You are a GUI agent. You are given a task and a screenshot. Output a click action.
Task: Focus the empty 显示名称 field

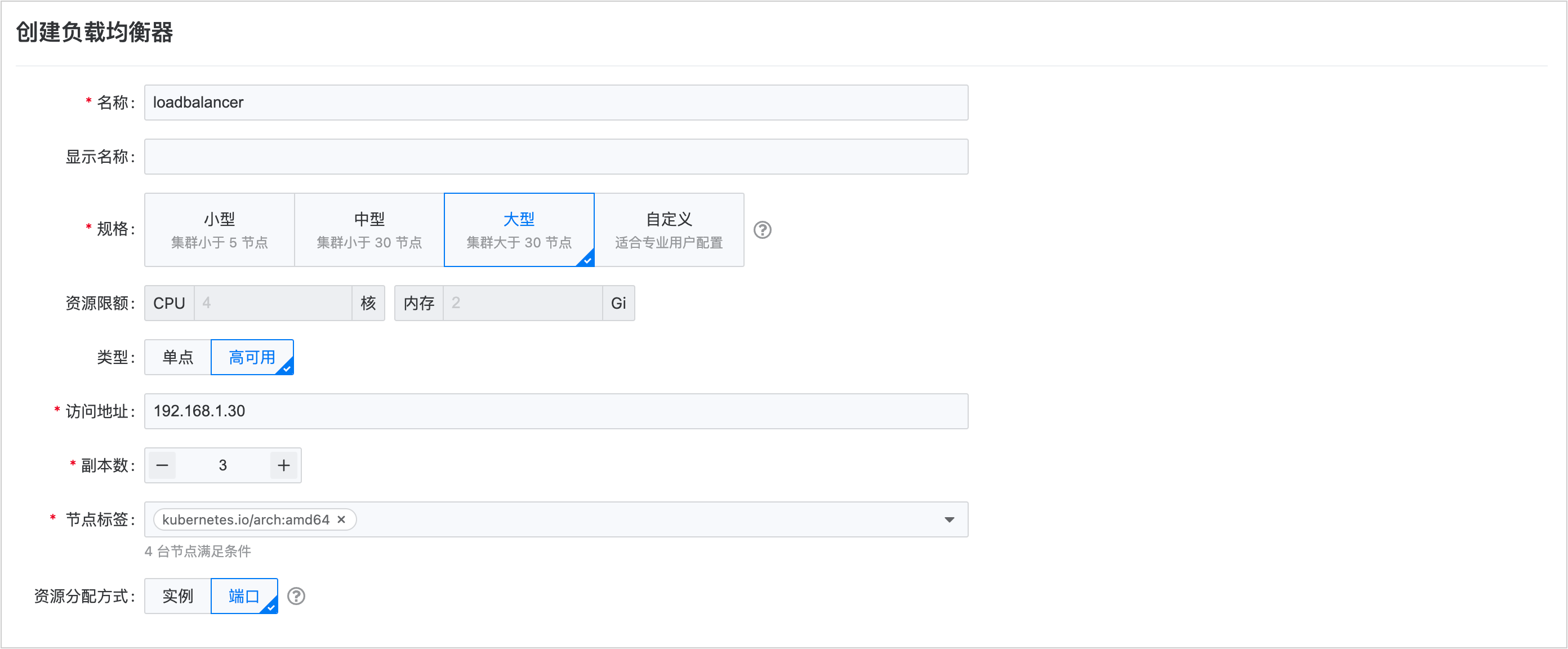tap(555, 157)
